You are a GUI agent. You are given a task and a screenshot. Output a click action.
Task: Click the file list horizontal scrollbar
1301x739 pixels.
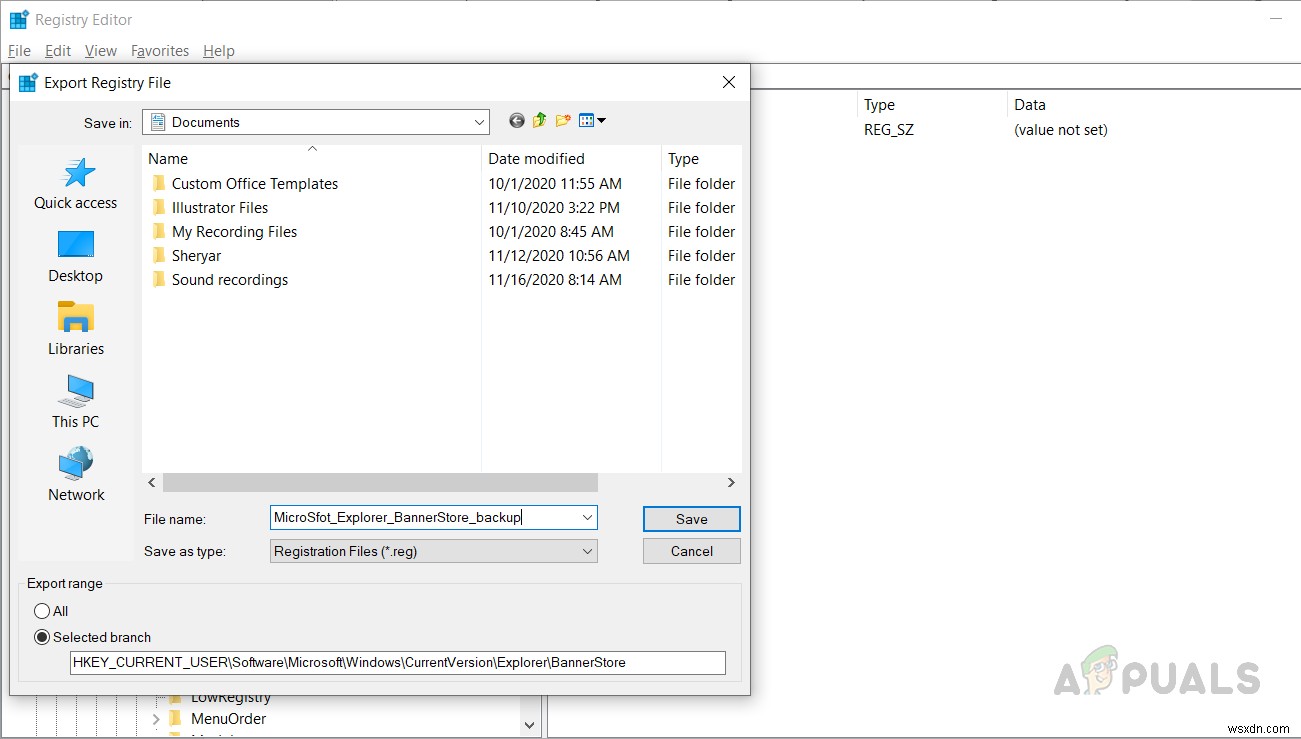[380, 482]
